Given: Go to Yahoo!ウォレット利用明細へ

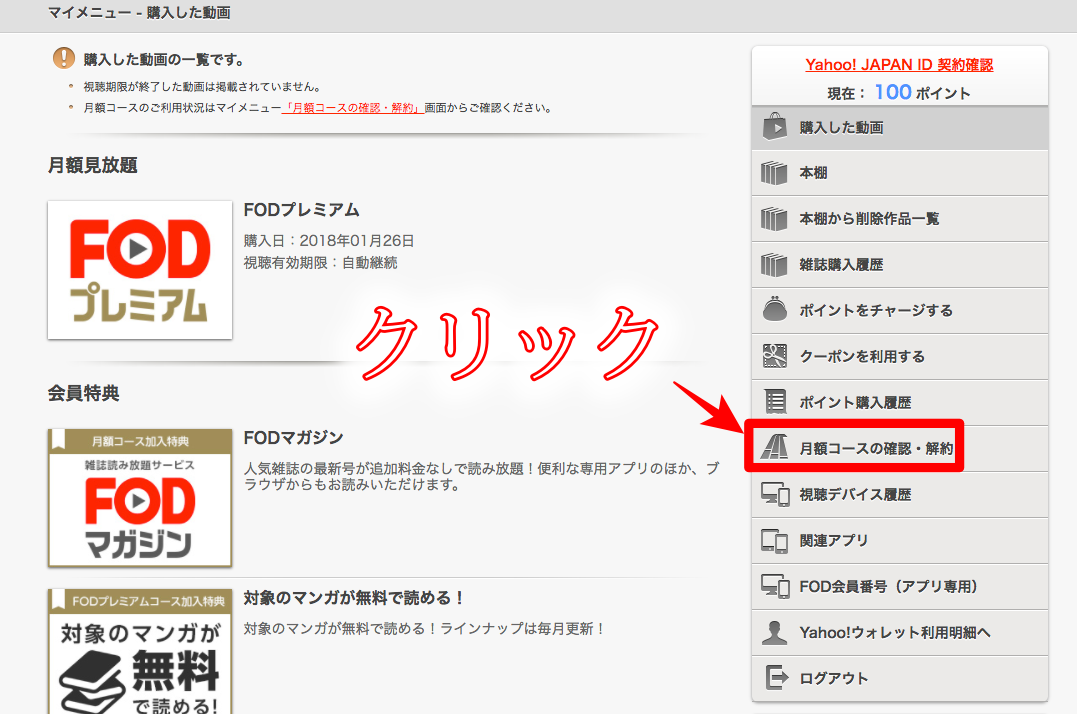Looking at the screenshot, I should pos(900,633).
